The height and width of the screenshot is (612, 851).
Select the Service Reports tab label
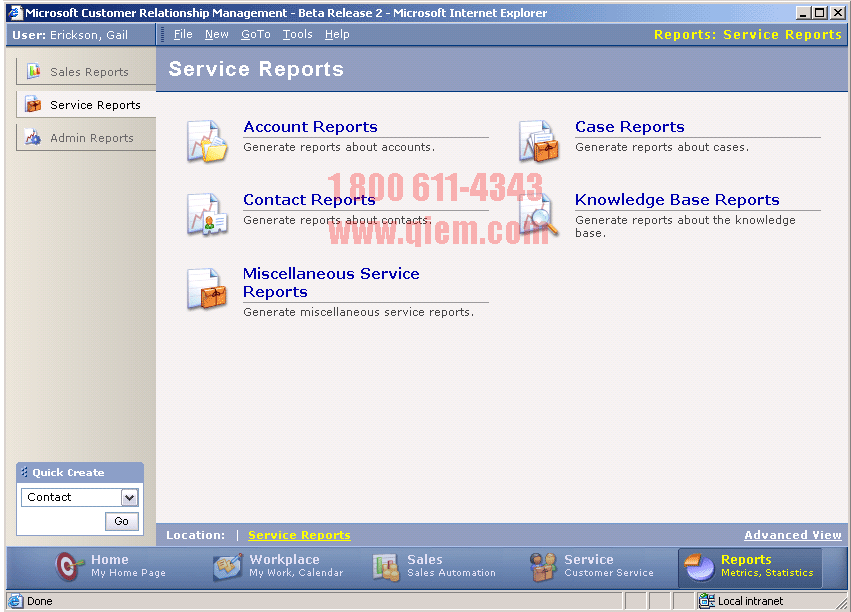coord(95,105)
